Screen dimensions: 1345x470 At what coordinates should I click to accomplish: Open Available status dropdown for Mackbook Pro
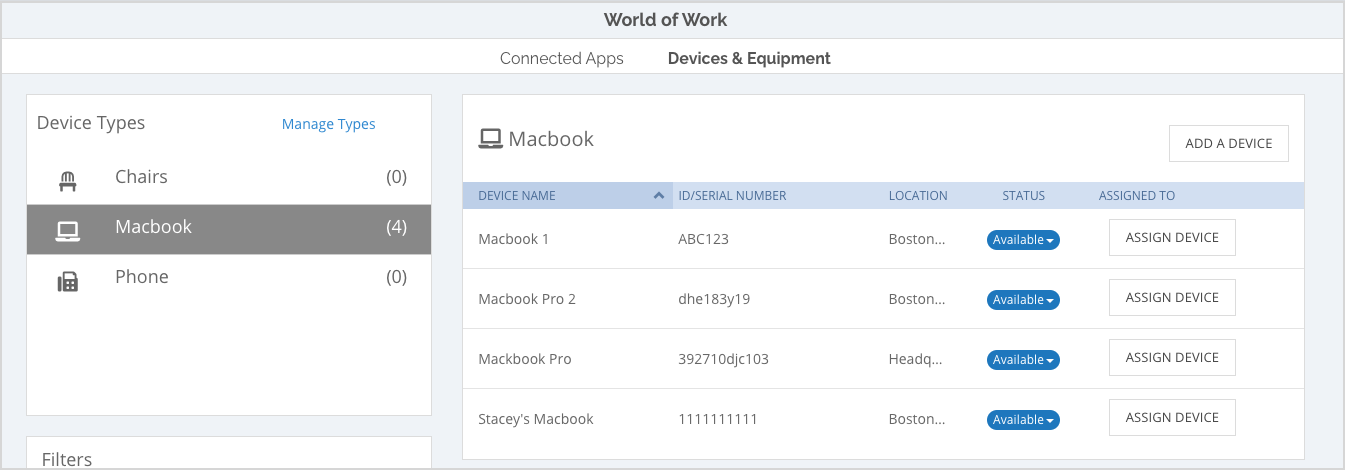pyautogui.click(x=1023, y=360)
